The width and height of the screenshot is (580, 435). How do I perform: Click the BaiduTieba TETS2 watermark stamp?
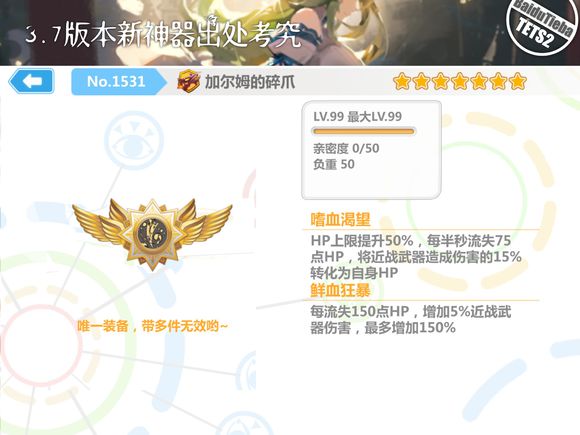[x=543, y=25]
